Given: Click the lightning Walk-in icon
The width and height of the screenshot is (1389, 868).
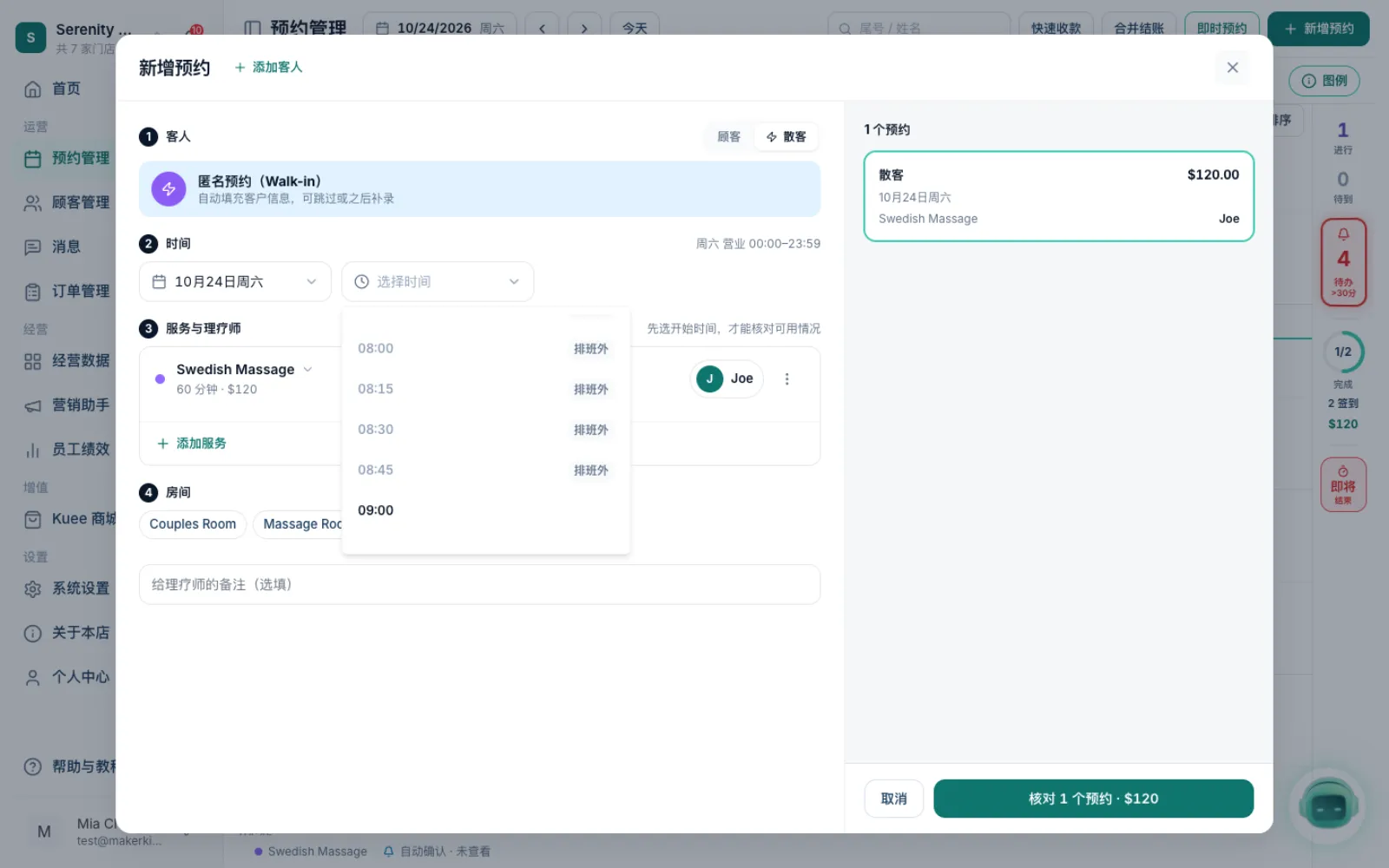Looking at the screenshot, I should (168, 189).
